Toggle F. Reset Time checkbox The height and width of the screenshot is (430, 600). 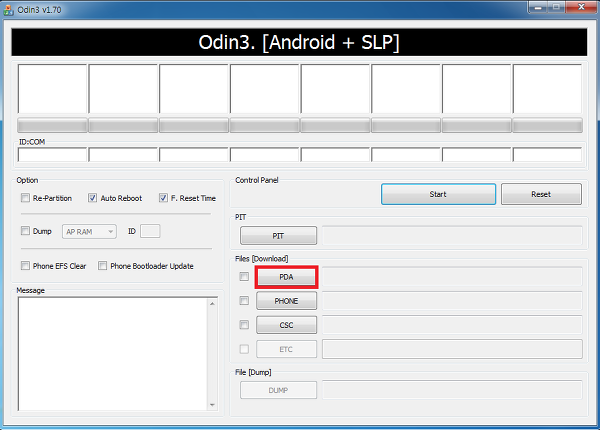(x=163, y=198)
